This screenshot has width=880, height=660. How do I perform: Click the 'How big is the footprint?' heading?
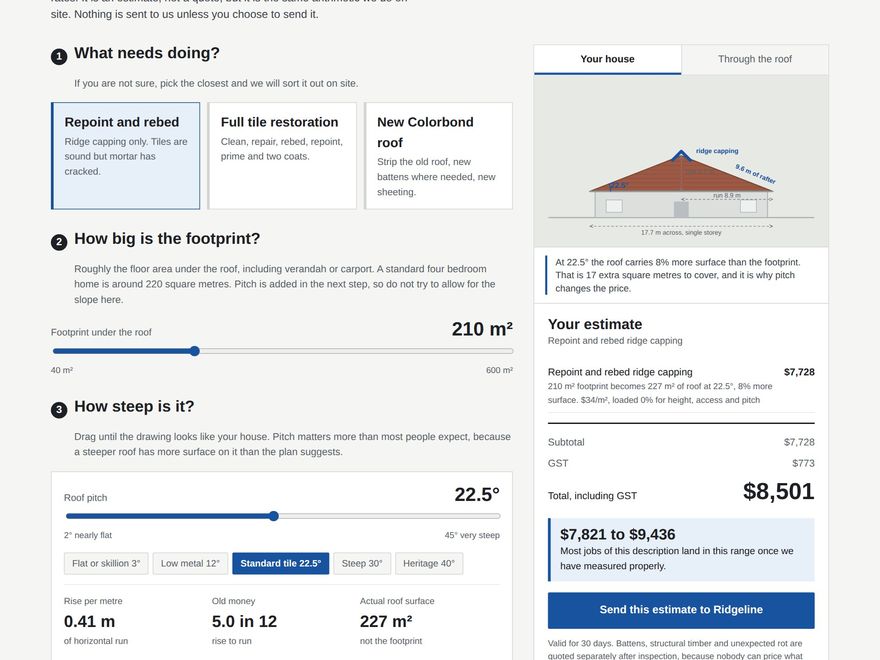[167, 239]
